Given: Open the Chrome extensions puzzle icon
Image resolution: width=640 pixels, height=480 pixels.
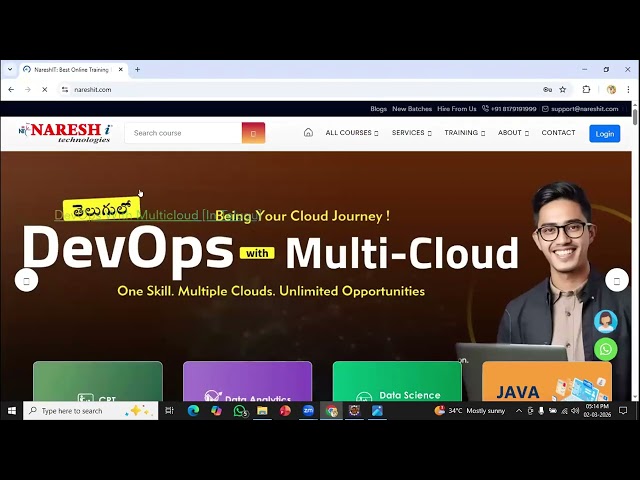Looking at the screenshot, I should (586, 89).
